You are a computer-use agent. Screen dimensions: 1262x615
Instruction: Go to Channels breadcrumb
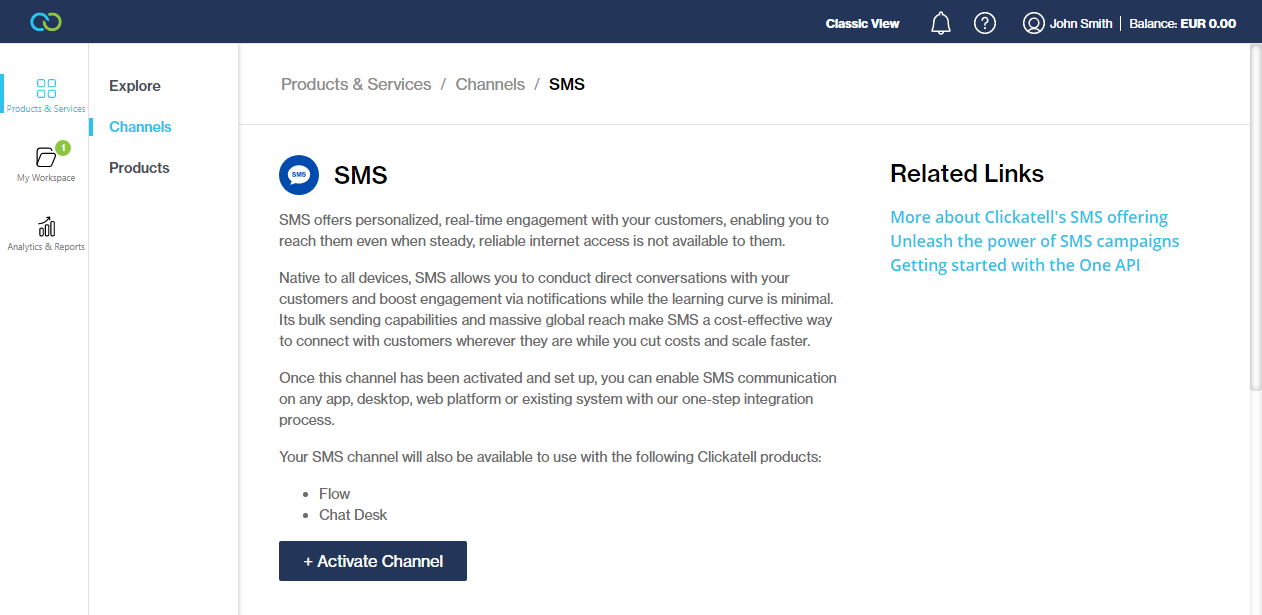[490, 84]
